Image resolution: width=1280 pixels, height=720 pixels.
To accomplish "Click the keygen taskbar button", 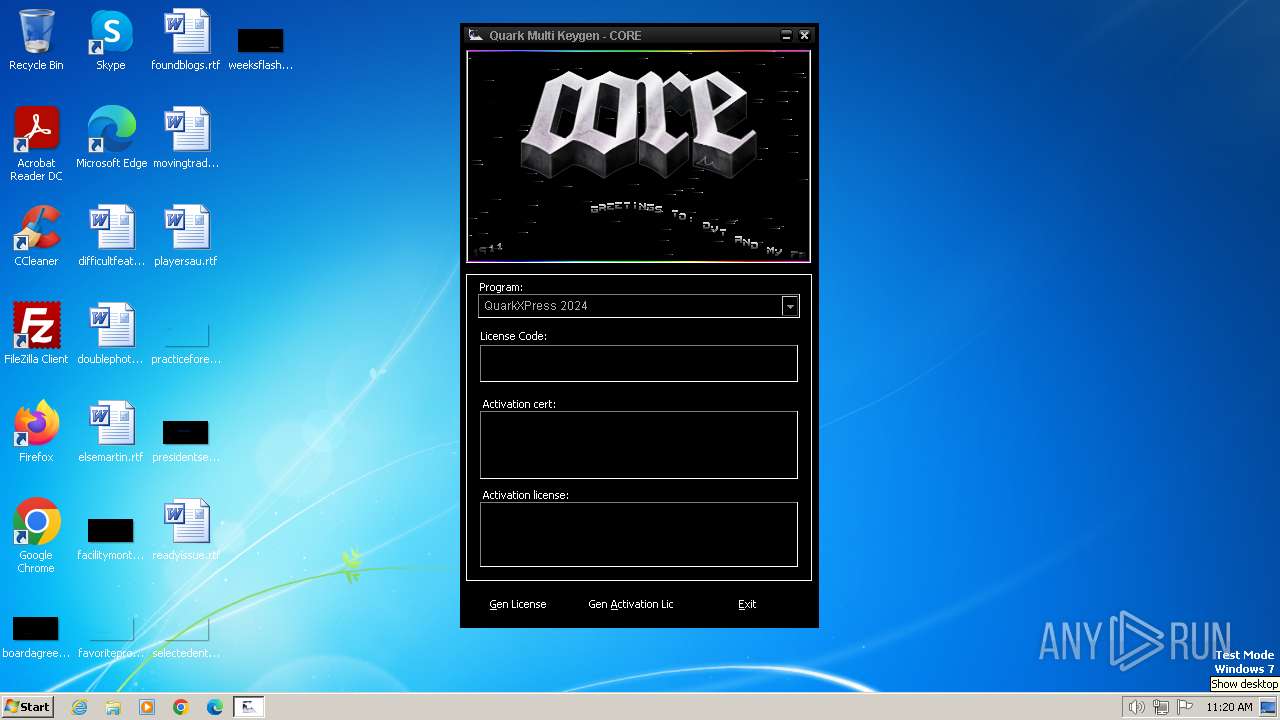I will (x=248, y=707).
